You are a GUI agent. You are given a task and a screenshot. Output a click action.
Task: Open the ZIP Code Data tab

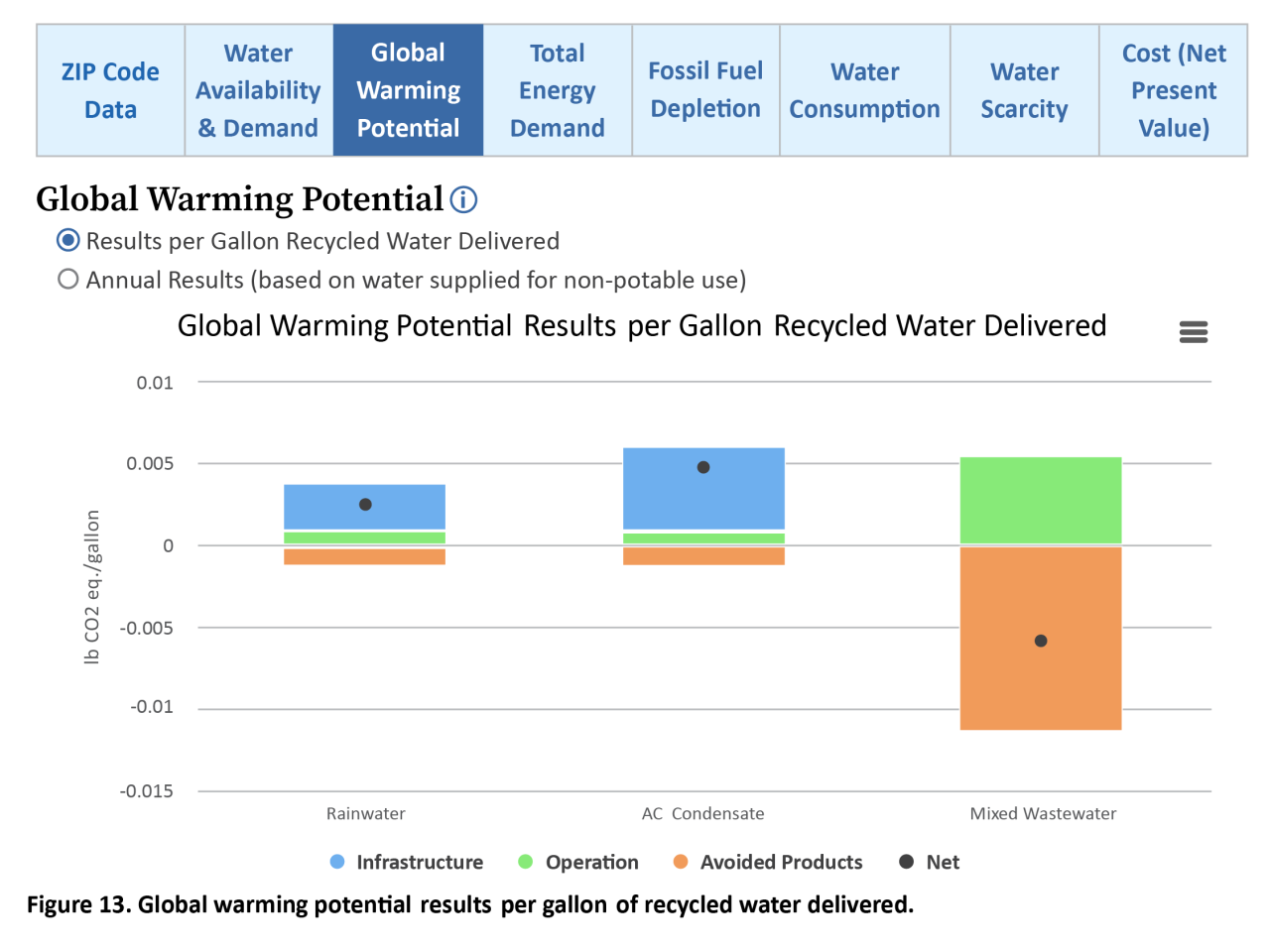point(110,90)
